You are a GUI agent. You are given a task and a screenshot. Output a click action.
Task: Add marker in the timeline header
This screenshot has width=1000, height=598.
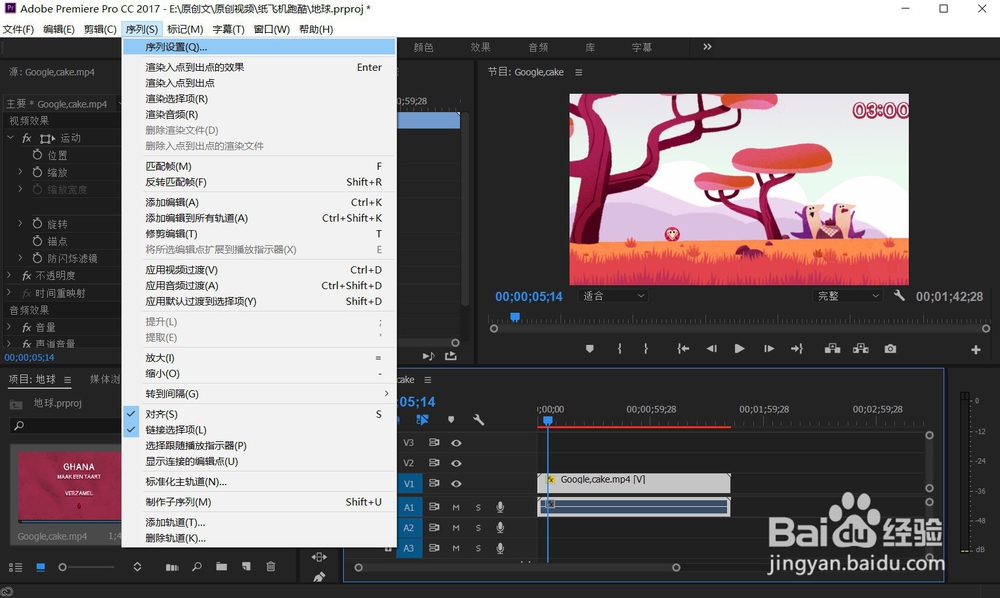coord(451,419)
